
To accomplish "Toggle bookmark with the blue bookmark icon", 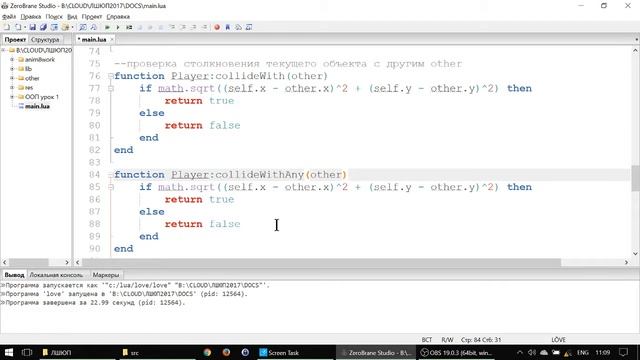I will tap(228, 27).
